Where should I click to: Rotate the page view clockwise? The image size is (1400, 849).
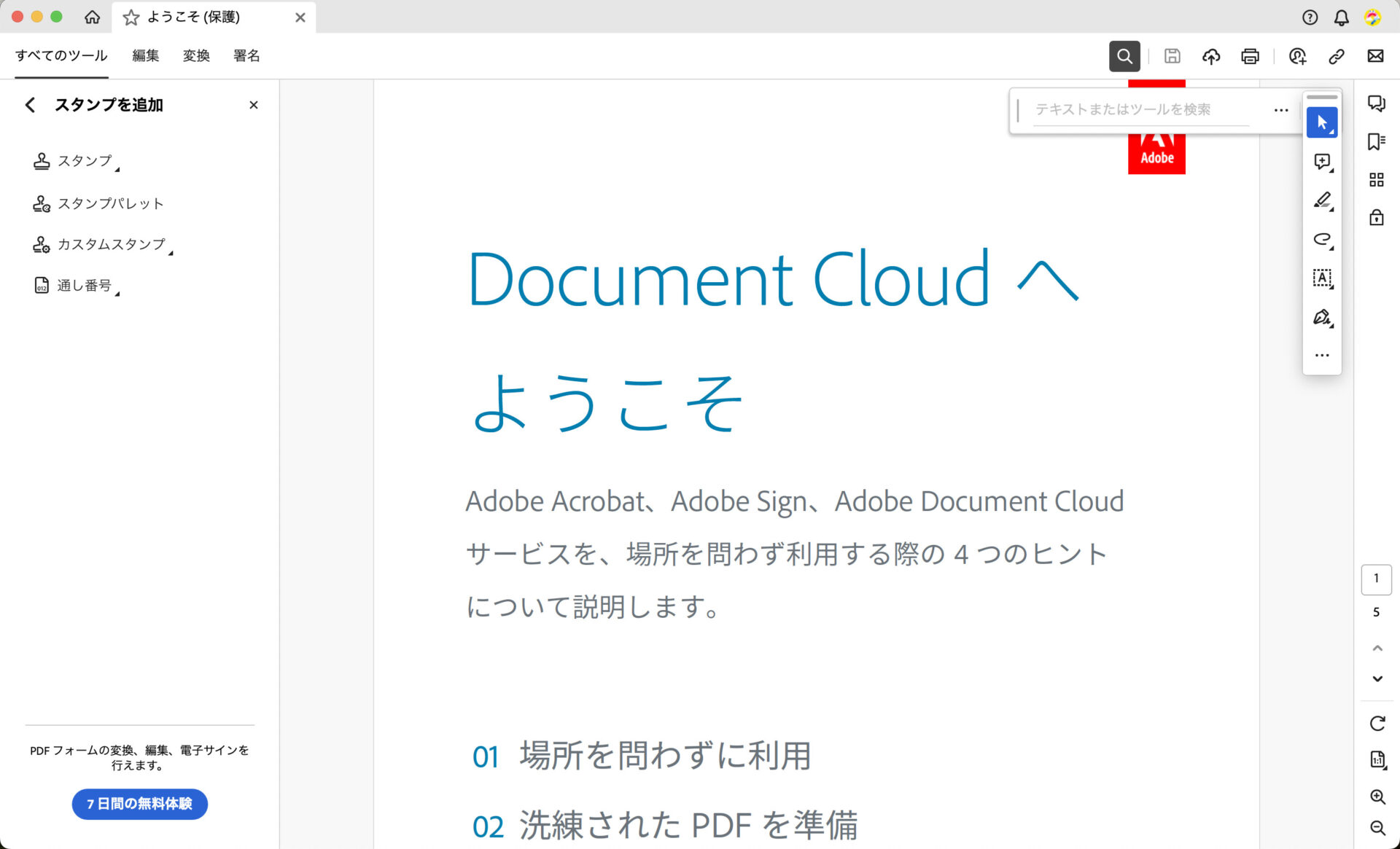tap(1377, 723)
